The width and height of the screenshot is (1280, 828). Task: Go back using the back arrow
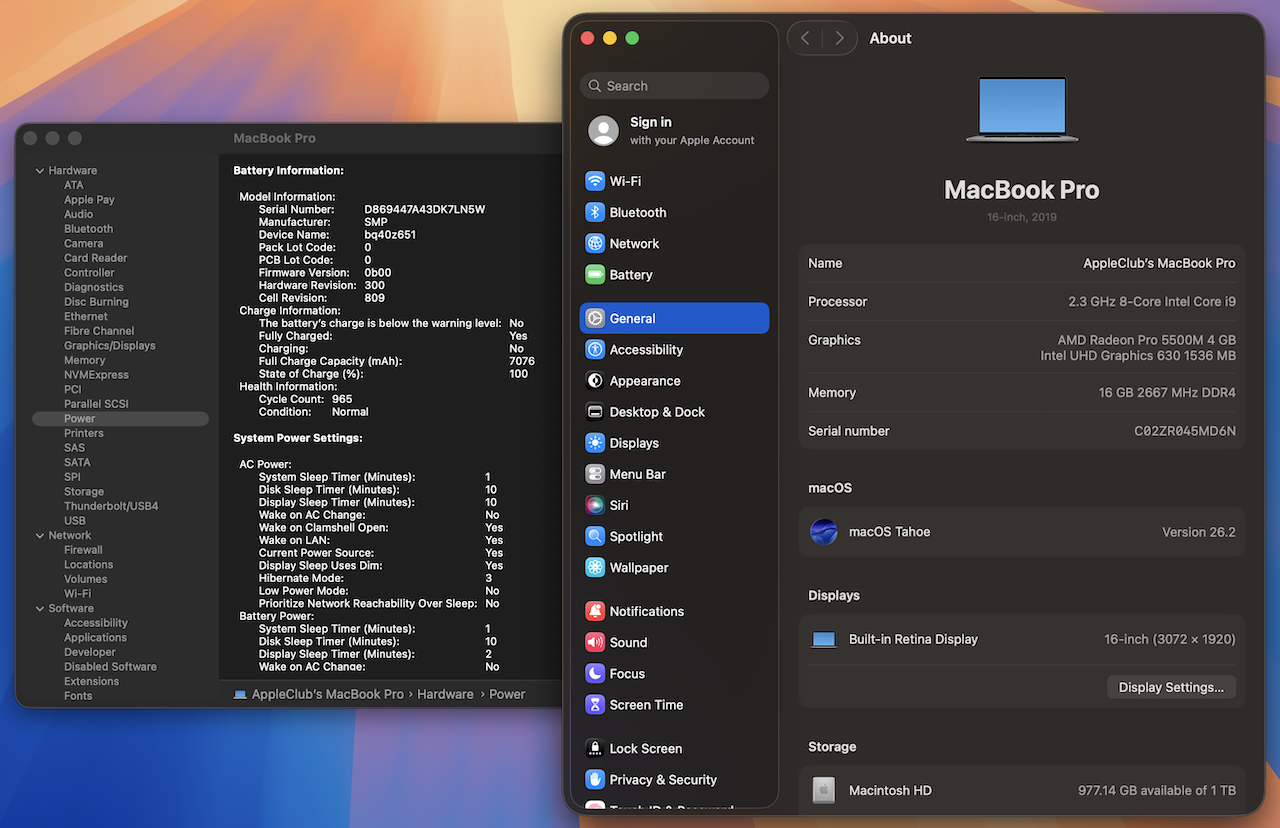pos(805,38)
